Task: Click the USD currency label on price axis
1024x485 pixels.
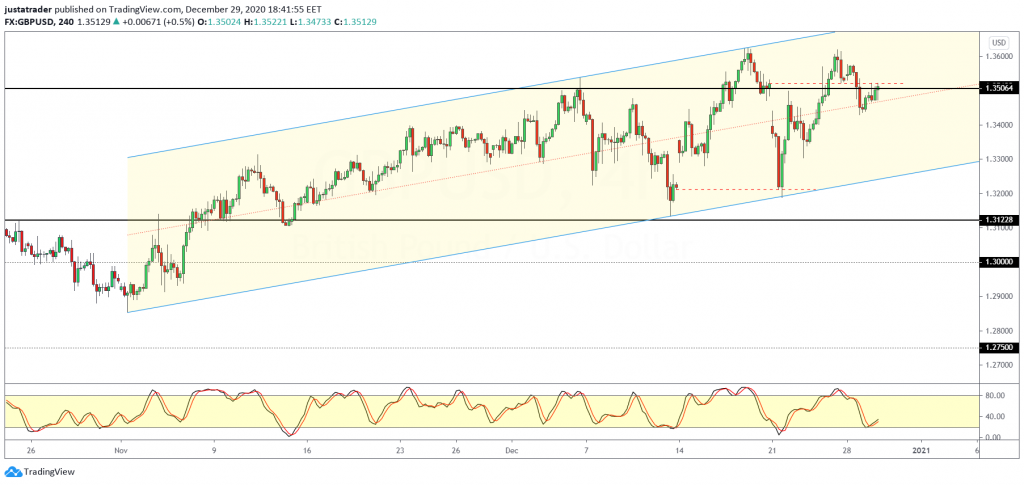Action: [x=997, y=42]
